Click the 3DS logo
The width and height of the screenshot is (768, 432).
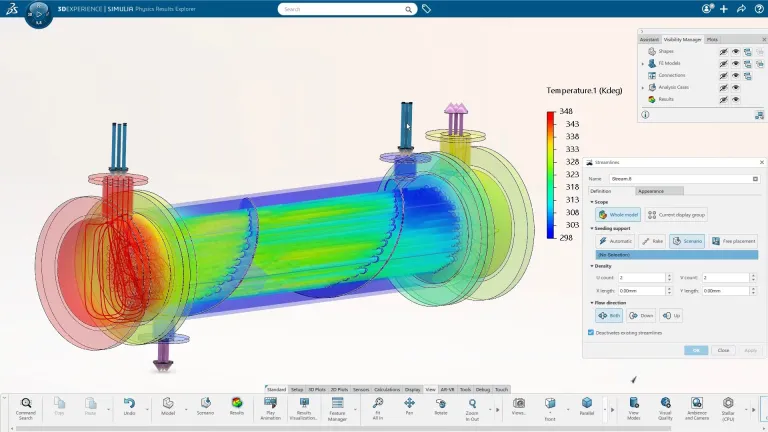(x=12, y=9)
